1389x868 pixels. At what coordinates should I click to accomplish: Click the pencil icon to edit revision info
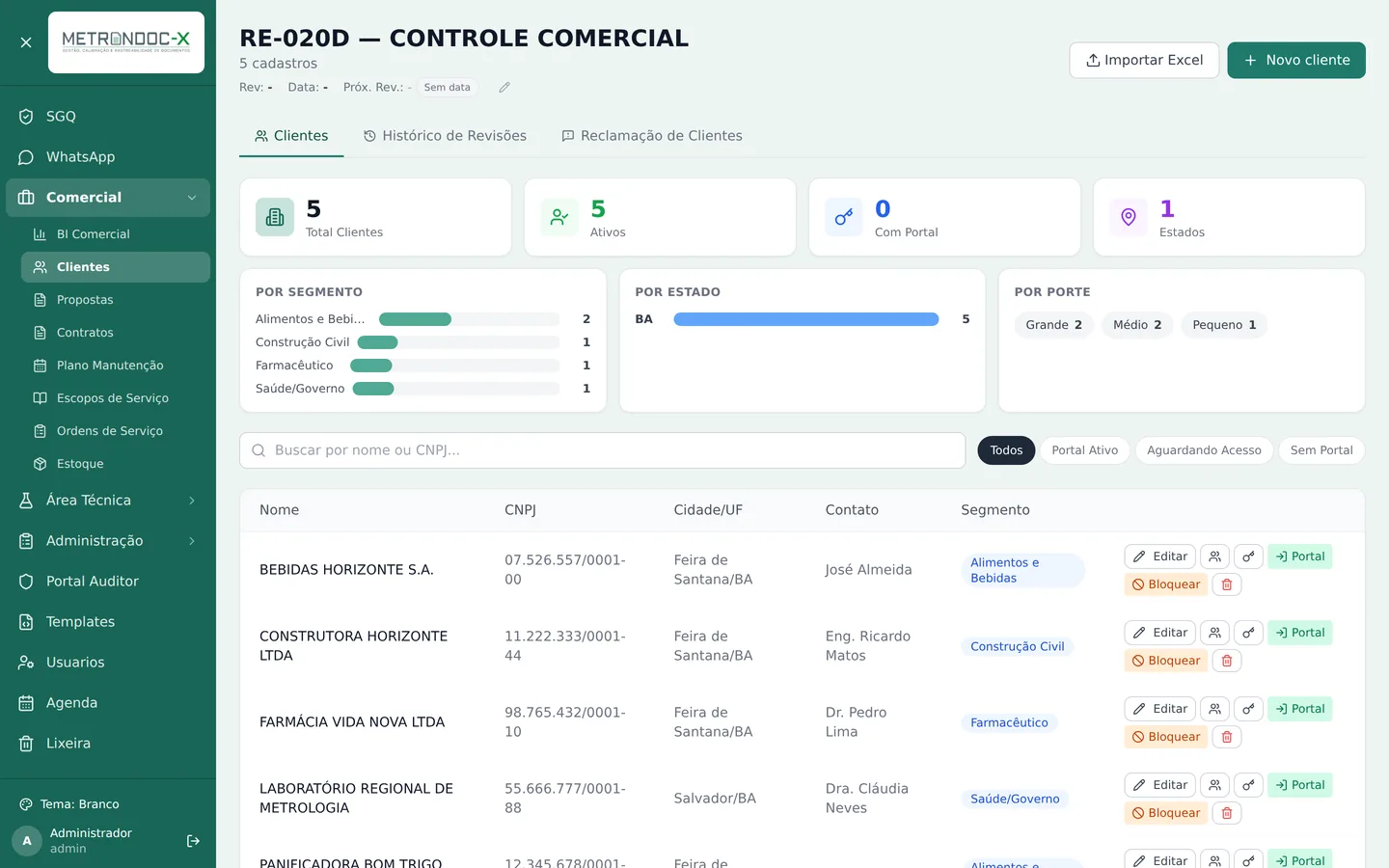click(504, 87)
